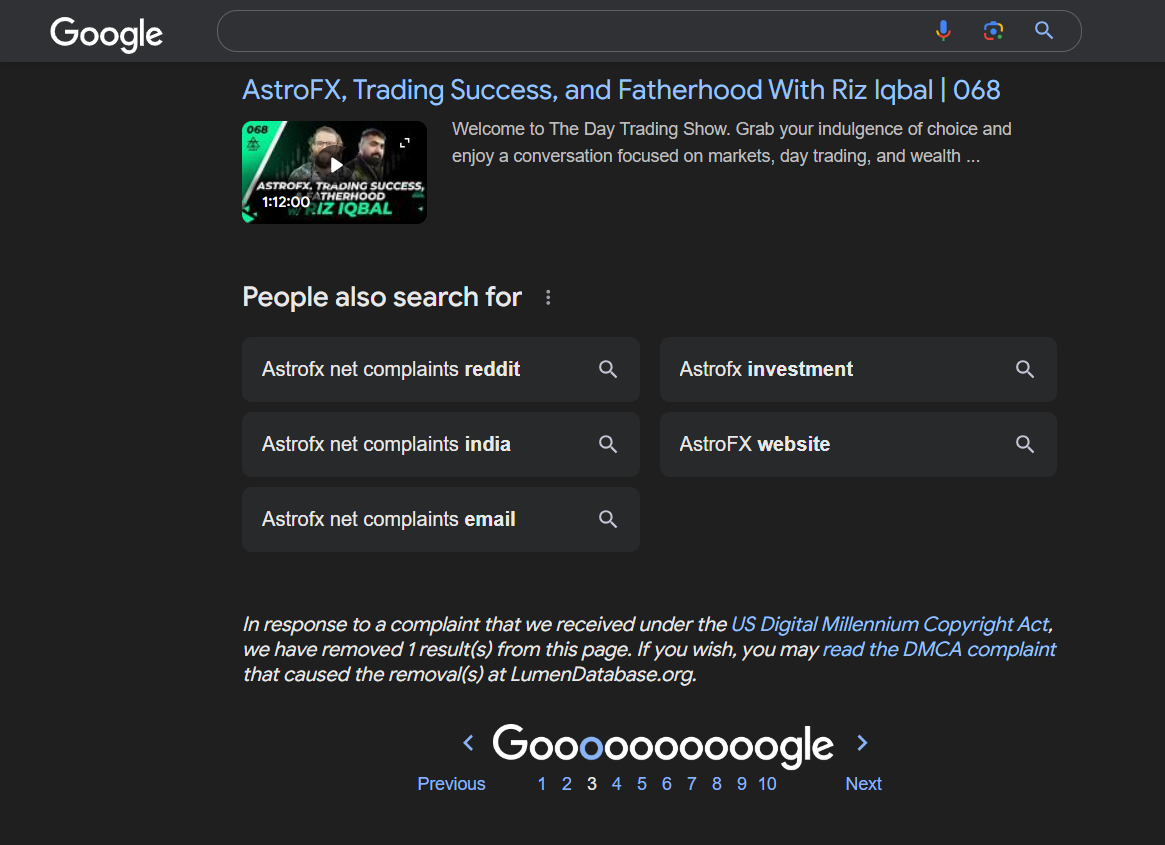Screen dimensions: 1165x845
Task: Click the voice search microphone icon
Action: coord(943,30)
